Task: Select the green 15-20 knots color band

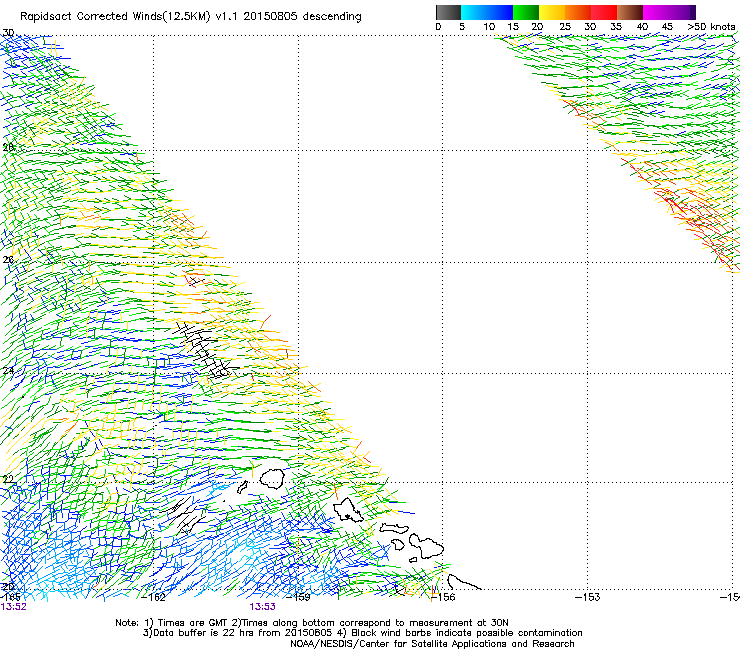Action: pos(526,12)
